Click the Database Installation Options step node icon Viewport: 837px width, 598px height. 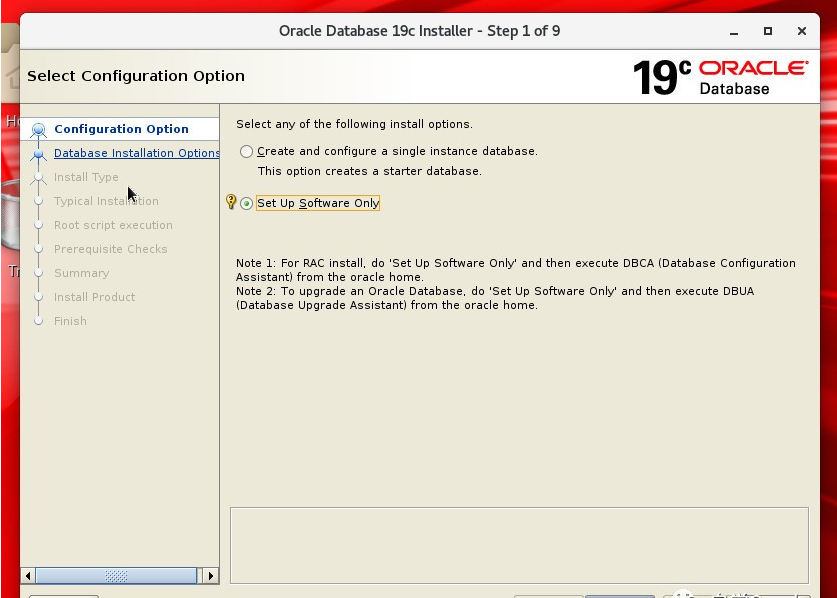(38, 154)
